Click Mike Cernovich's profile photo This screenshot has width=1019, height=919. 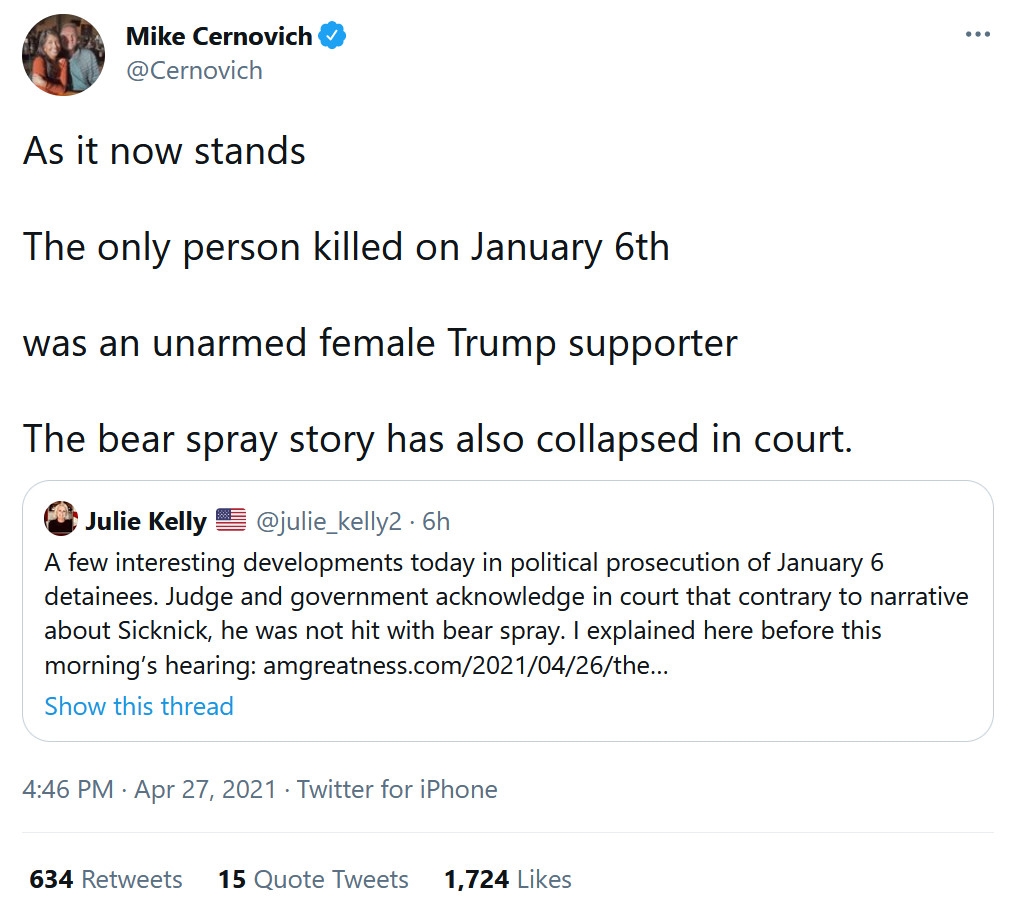(x=64, y=55)
